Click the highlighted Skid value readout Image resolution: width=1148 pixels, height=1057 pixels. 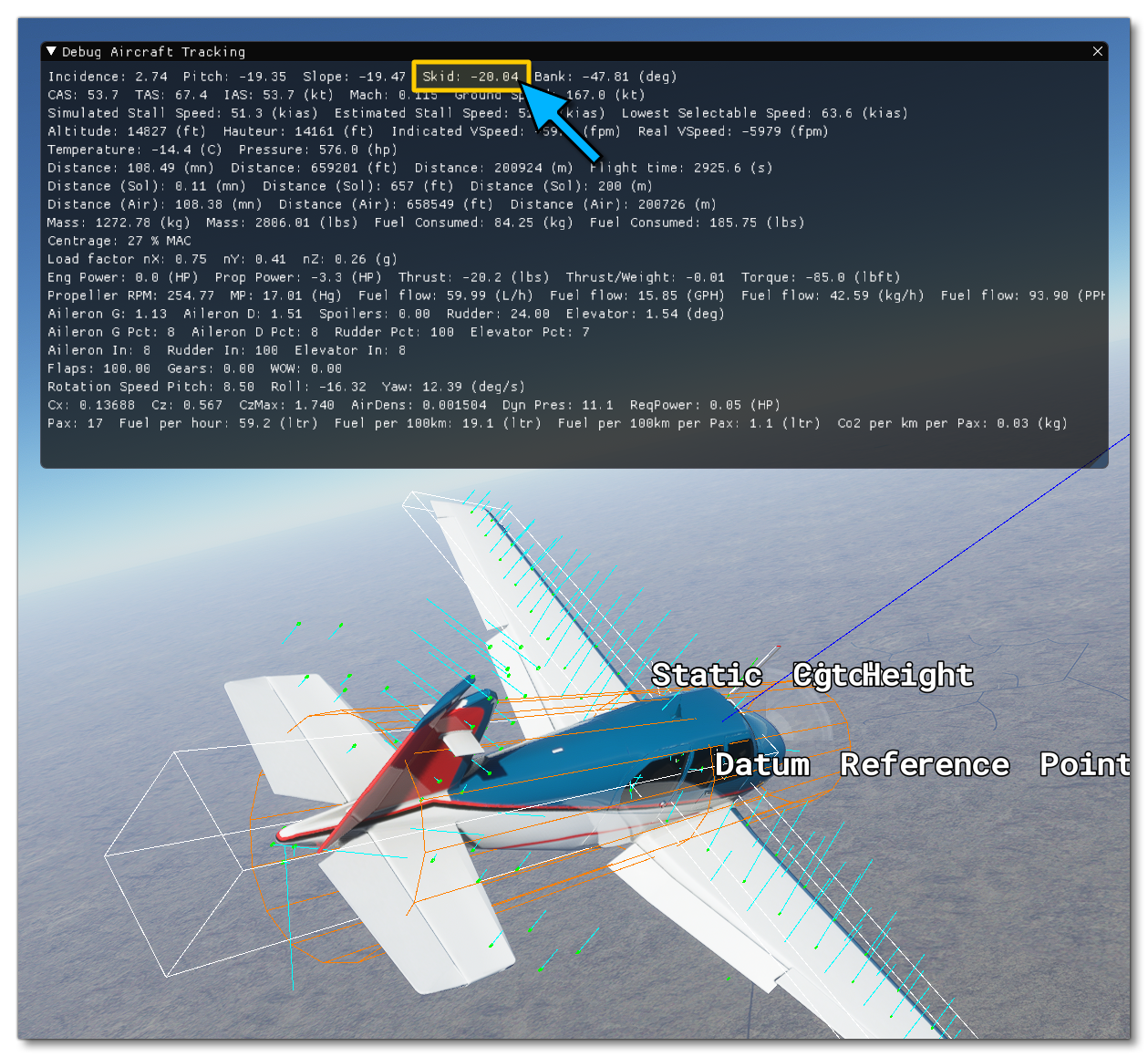(471, 77)
